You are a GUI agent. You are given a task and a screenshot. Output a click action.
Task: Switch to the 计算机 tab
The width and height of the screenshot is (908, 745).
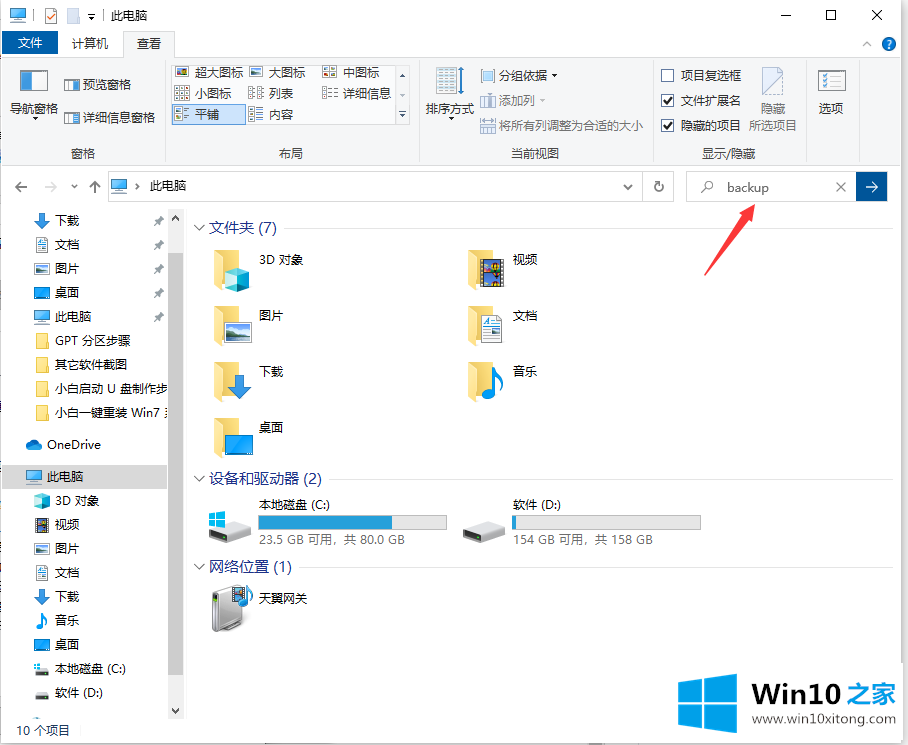(90, 43)
